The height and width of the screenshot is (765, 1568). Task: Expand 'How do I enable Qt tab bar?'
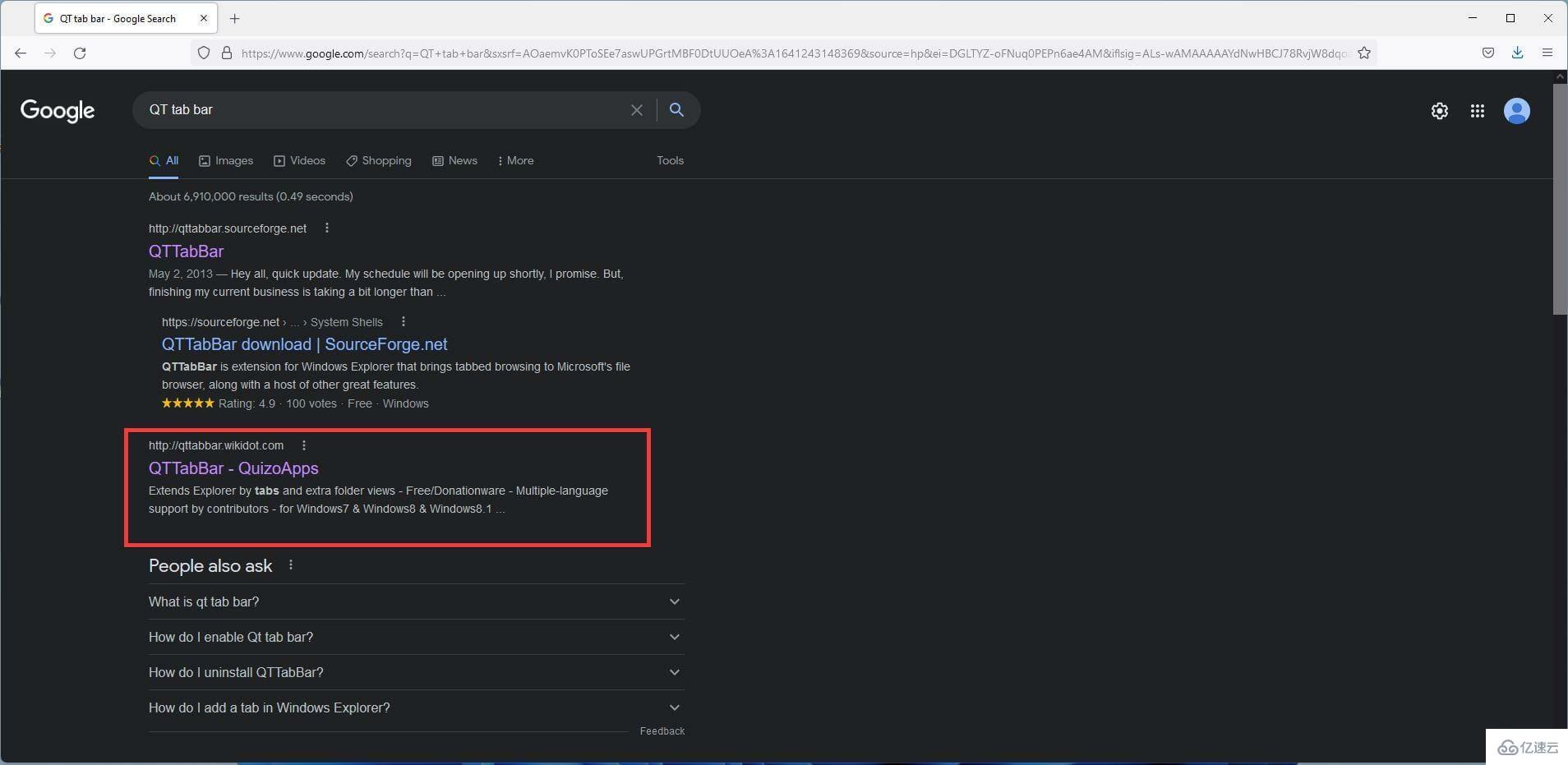click(417, 637)
